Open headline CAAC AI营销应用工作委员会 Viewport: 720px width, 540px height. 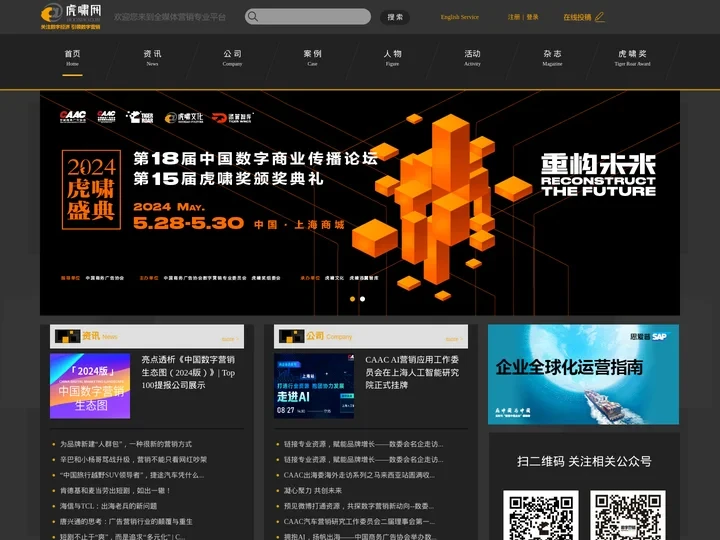[x=412, y=372]
